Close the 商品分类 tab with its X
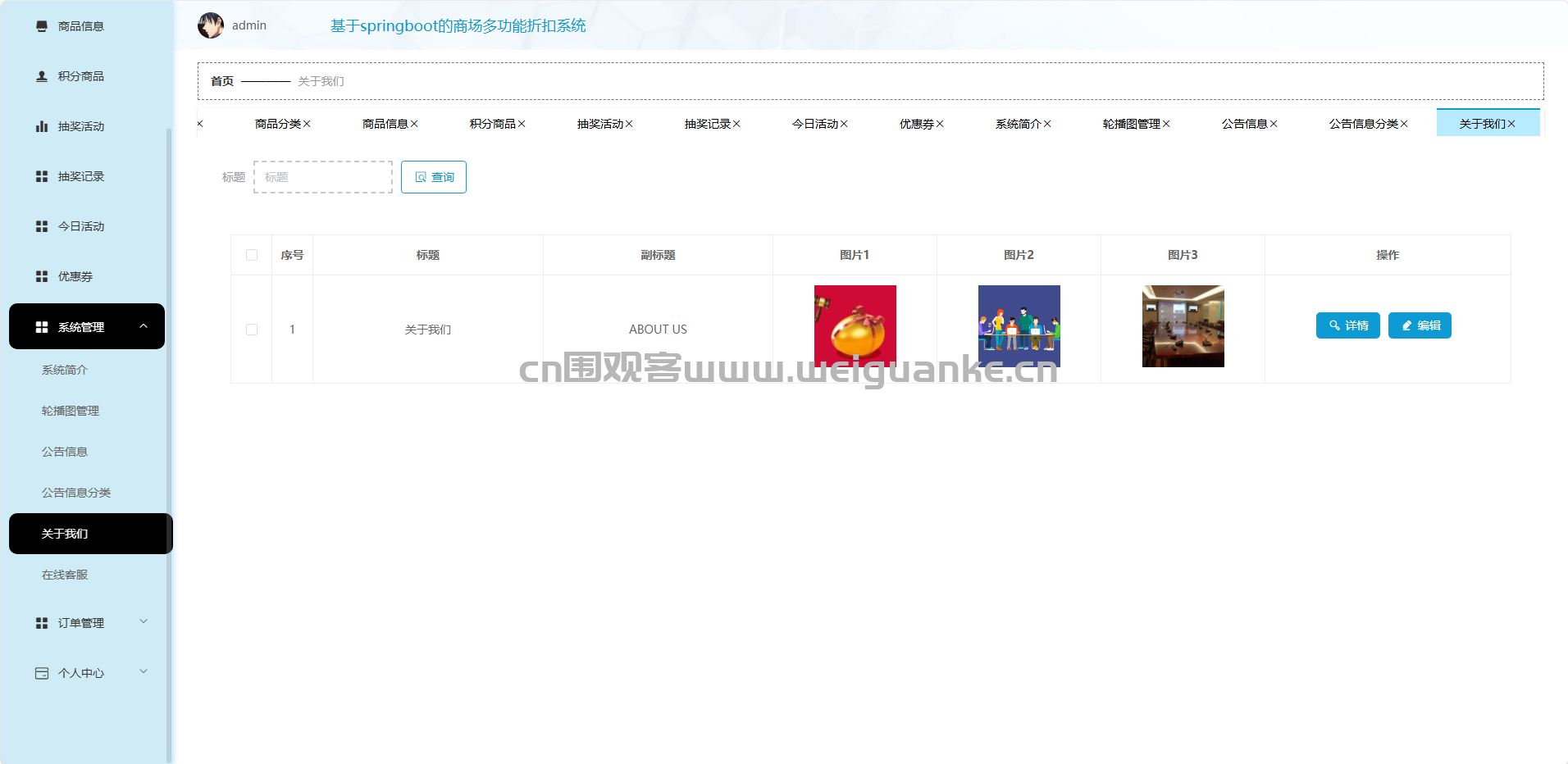This screenshot has width=1568, height=764. point(307,124)
